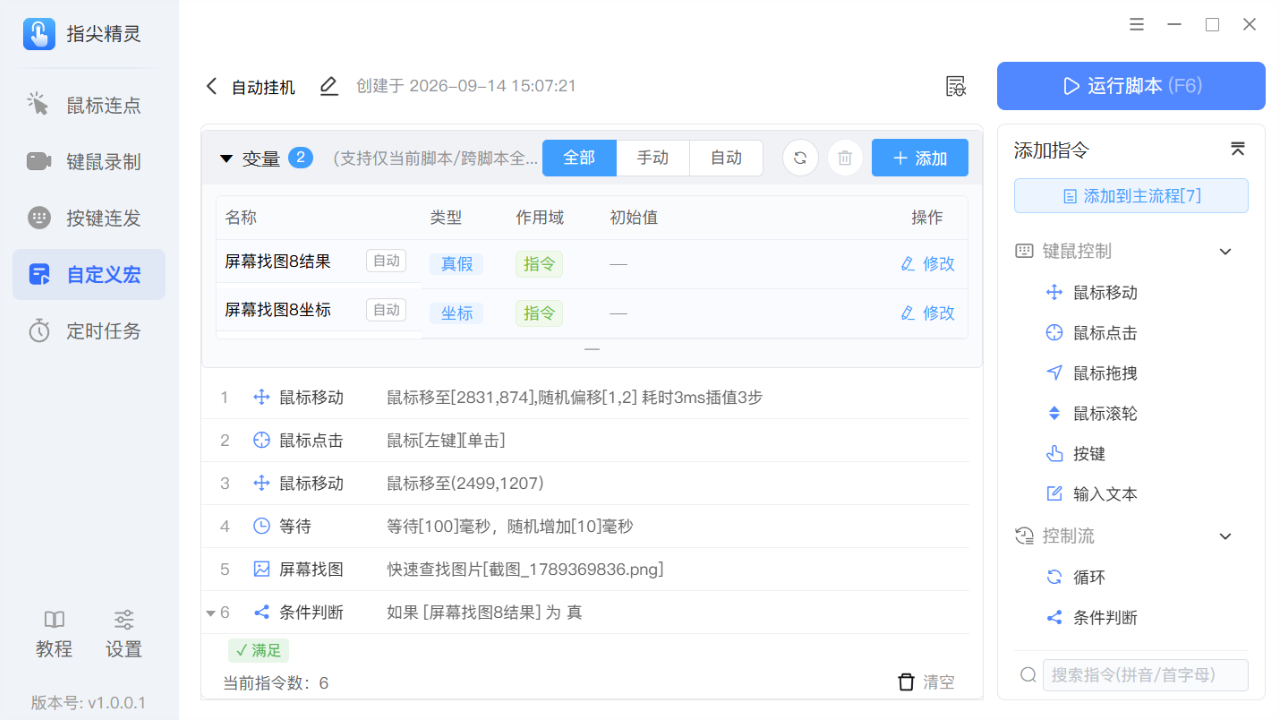Image resolution: width=1280 pixels, height=720 pixels.
Task: Collapse the 变量 section triangle
Action: tap(226, 158)
